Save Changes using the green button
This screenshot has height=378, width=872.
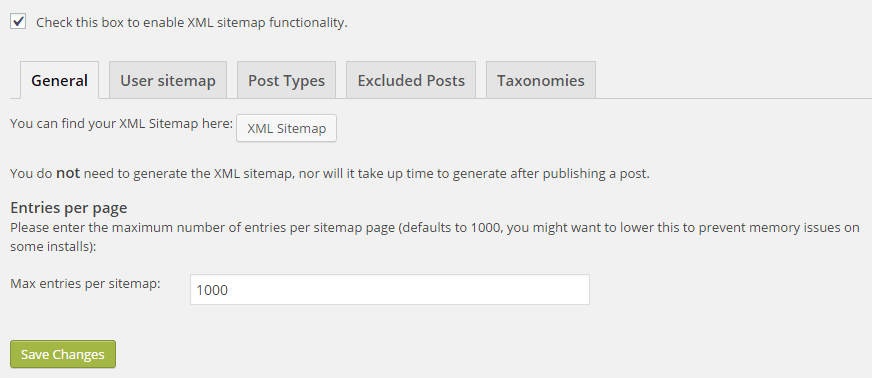(63, 354)
